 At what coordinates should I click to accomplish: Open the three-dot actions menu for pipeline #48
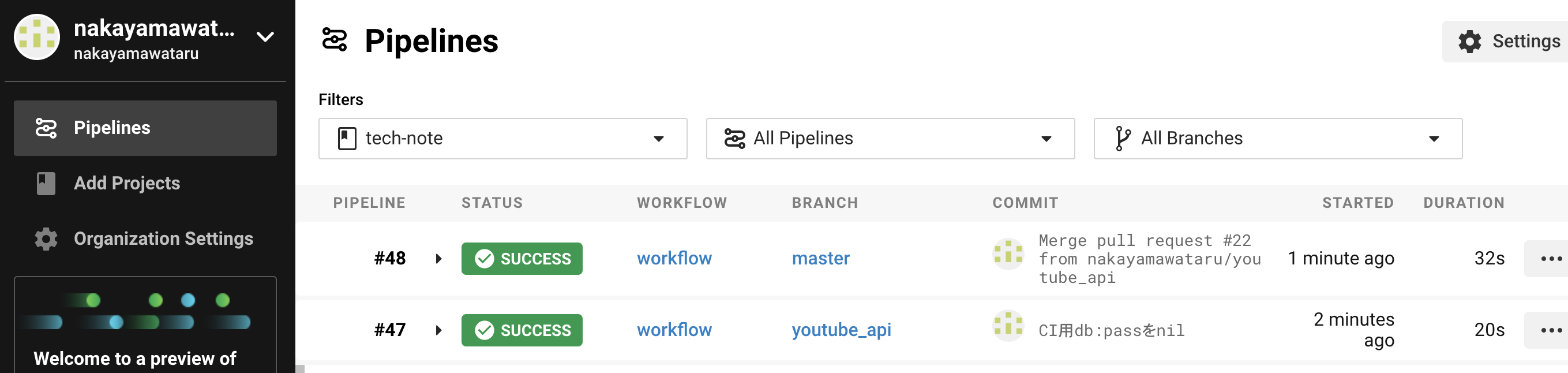[x=1550, y=259]
